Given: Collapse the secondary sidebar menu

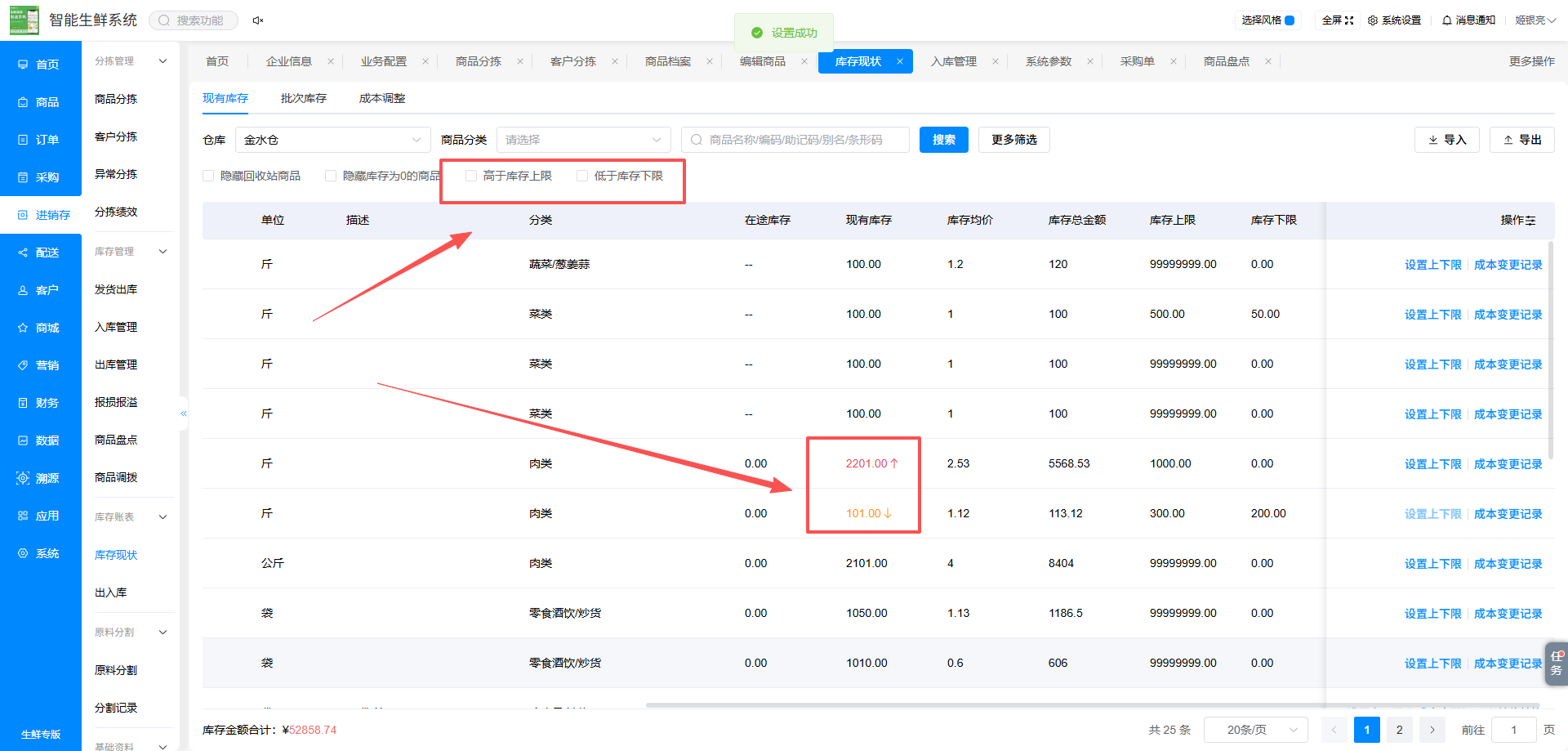Looking at the screenshot, I should pyautogui.click(x=184, y=413).
